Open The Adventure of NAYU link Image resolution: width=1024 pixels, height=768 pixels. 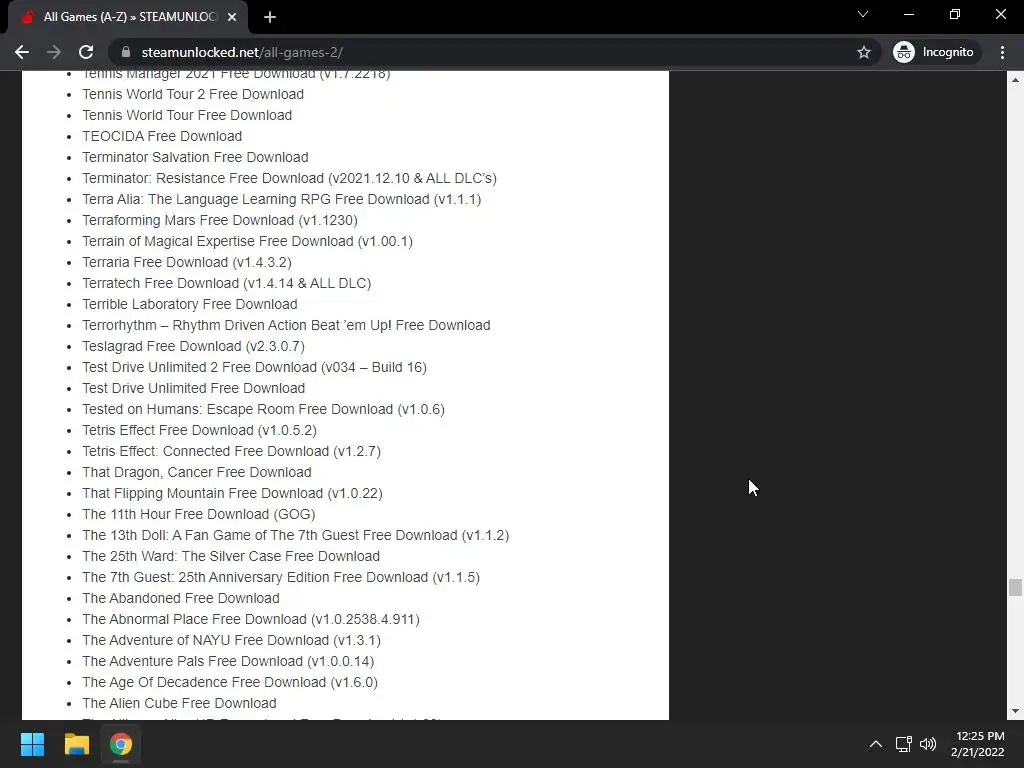(x=231, y=640)
